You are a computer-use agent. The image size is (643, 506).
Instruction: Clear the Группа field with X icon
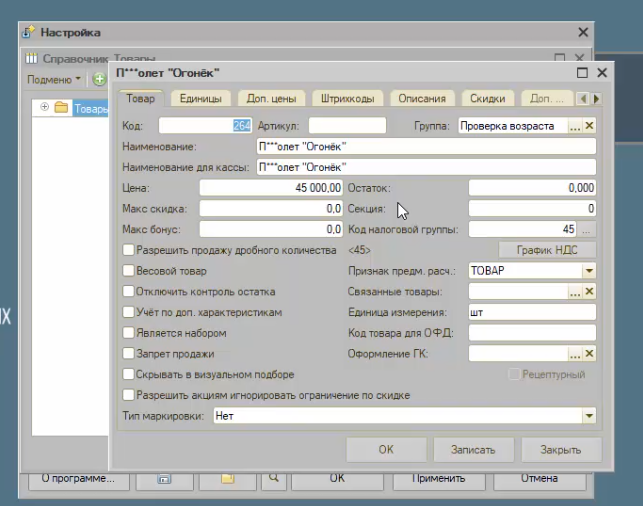pos(589,126)
